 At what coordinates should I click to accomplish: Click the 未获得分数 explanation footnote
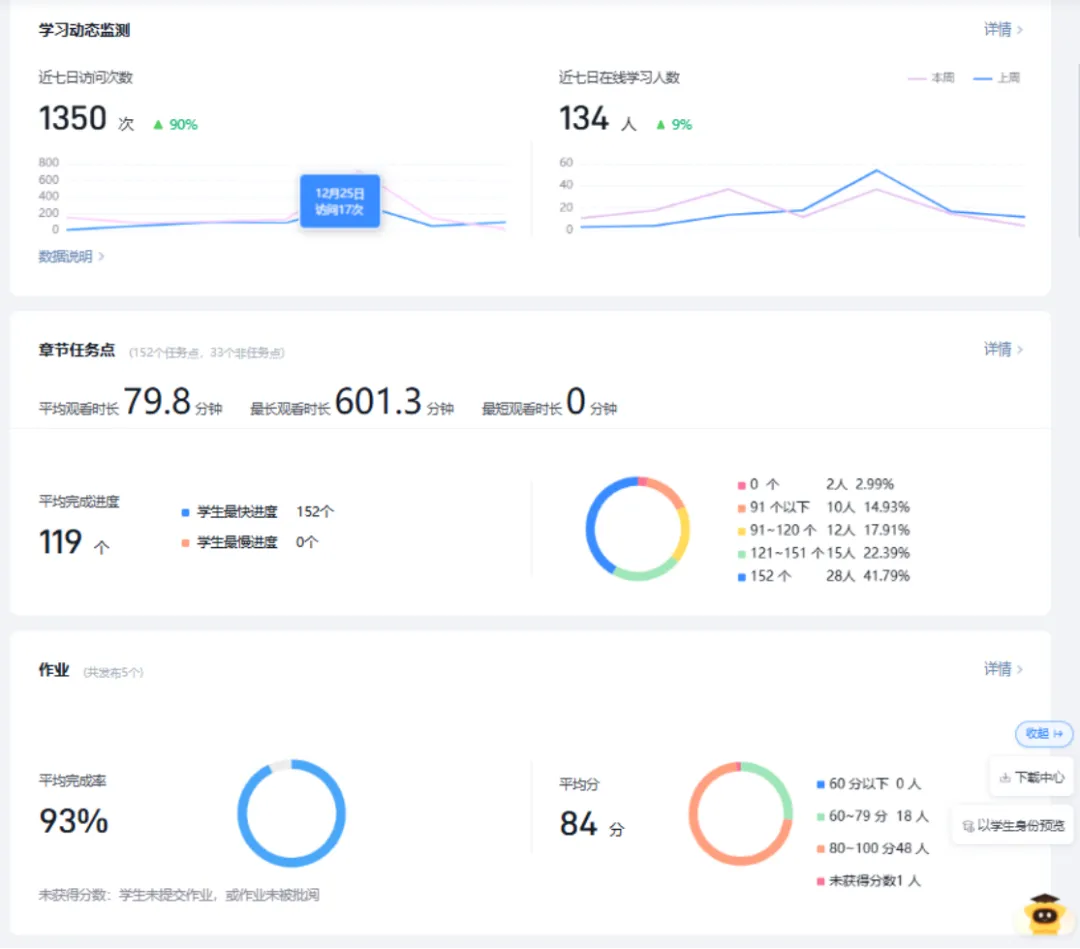178,895
